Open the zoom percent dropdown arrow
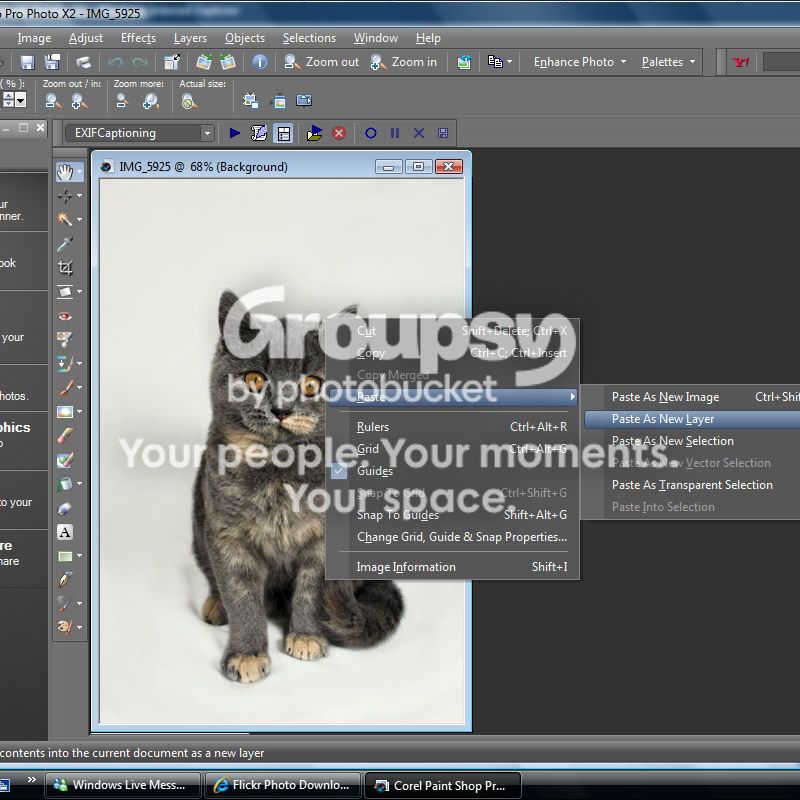The image size is (800, 800). click(x=21, y=101)
